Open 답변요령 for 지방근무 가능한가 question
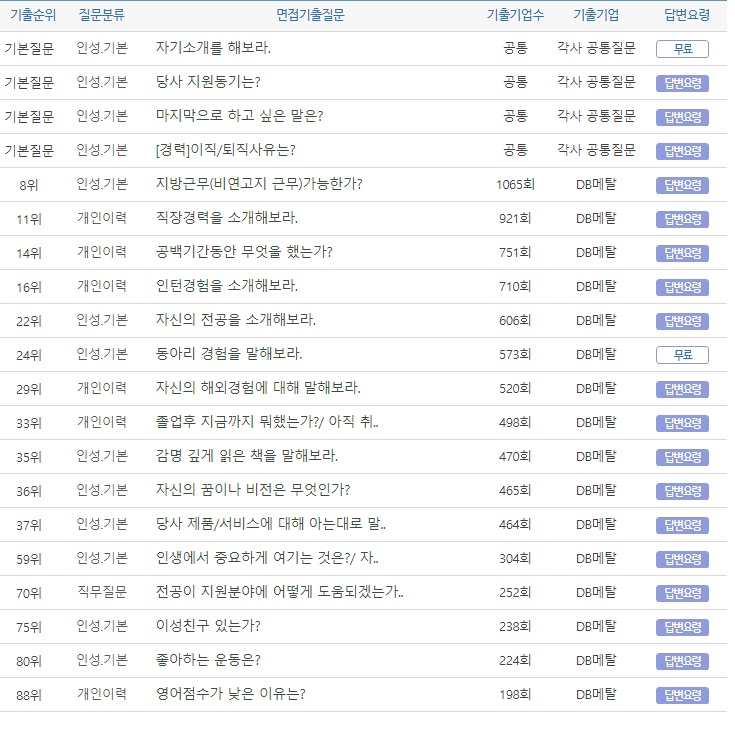This screenshot has height=738, width=735. (682, 185)
